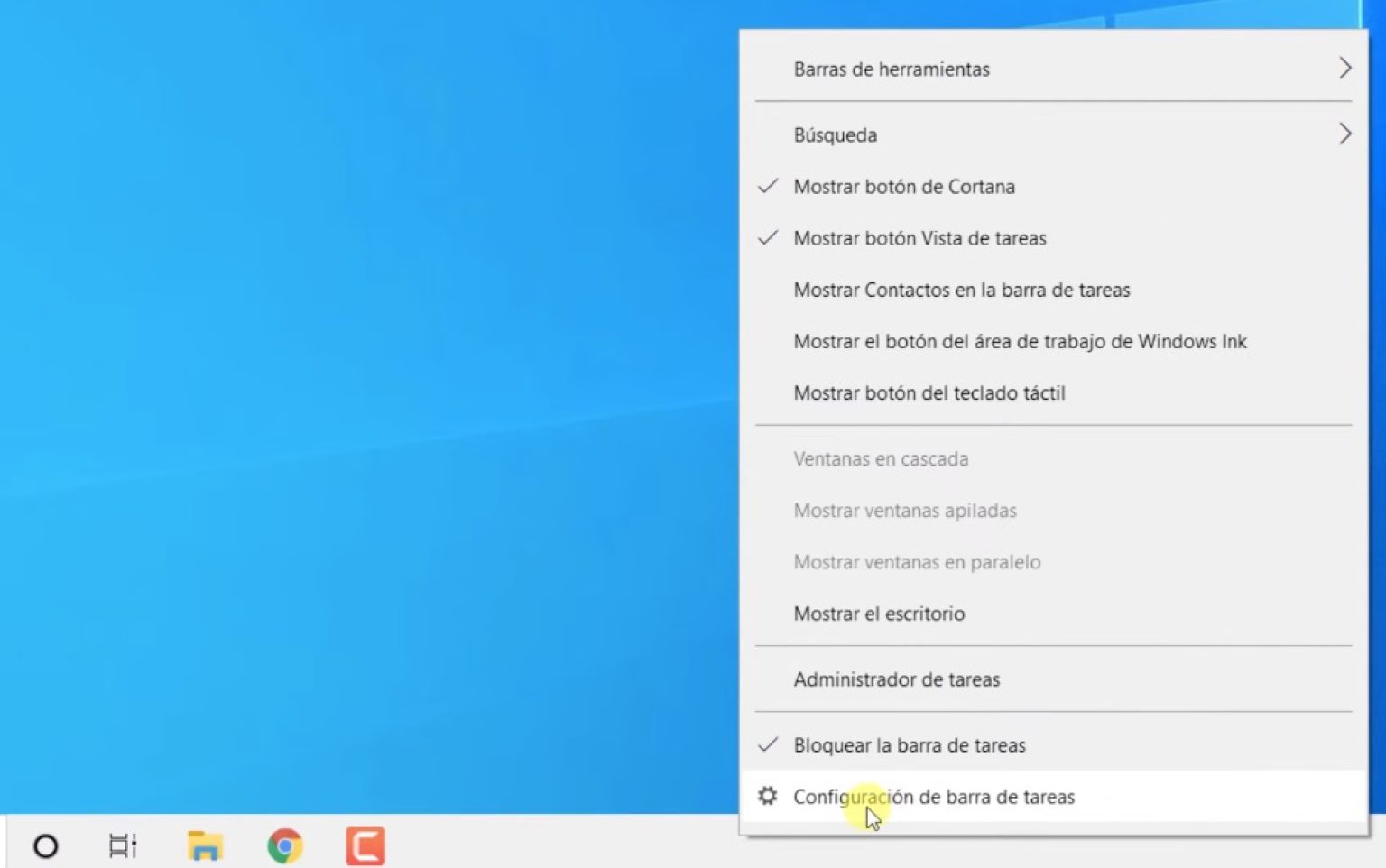Open the Búsqueda submenu
1386x868 pixels.
click(x=836, y=134)
